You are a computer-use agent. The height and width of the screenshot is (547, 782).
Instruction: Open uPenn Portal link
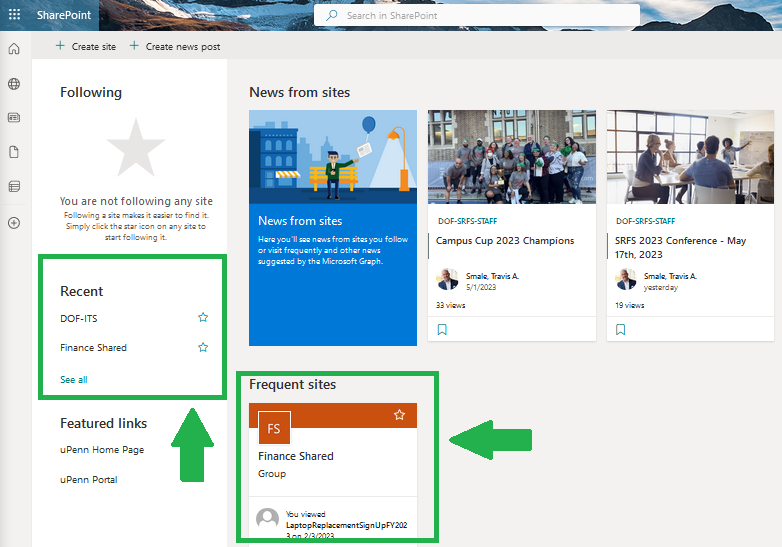click(x=89, y=480)
